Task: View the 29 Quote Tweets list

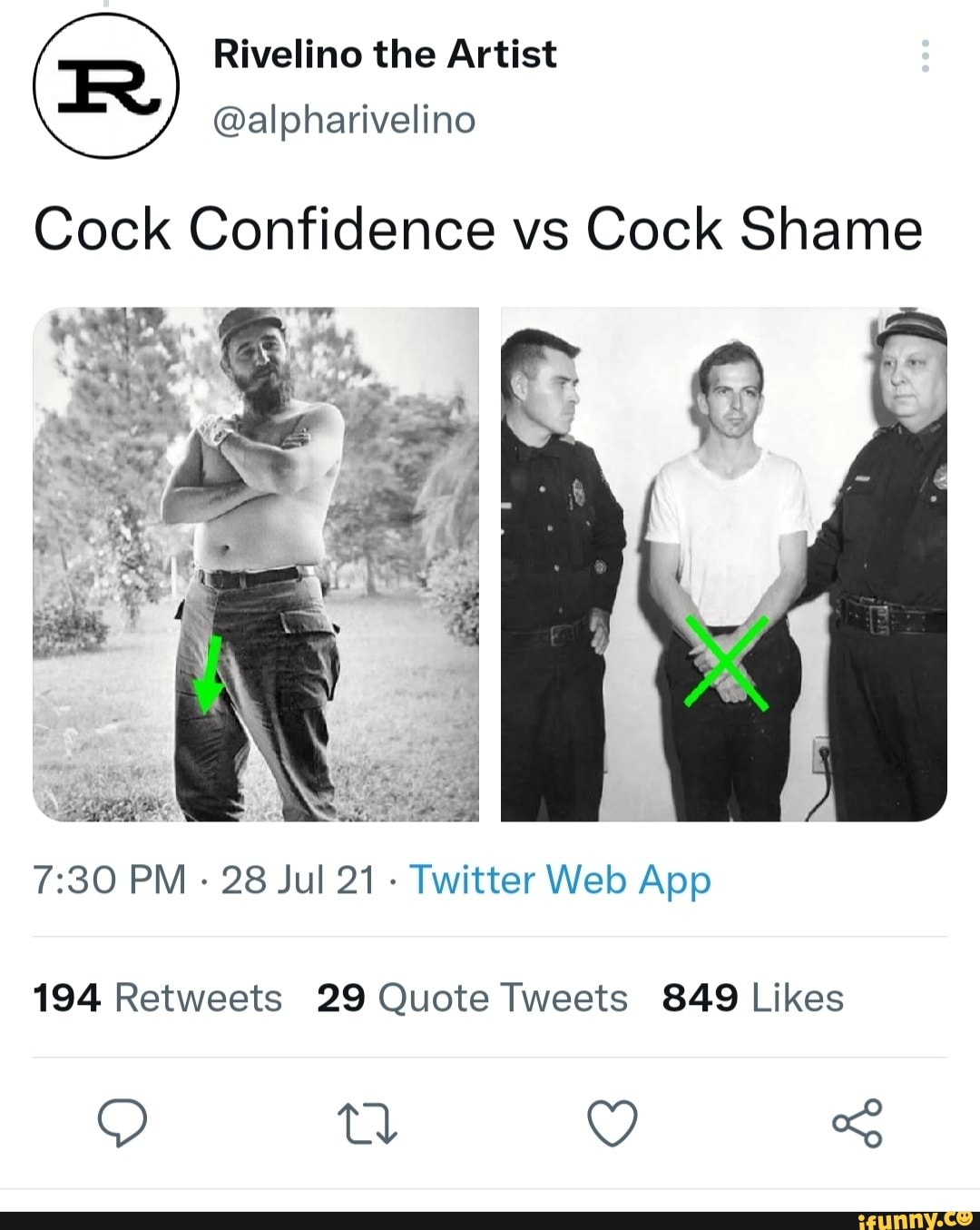Action: 472,998
